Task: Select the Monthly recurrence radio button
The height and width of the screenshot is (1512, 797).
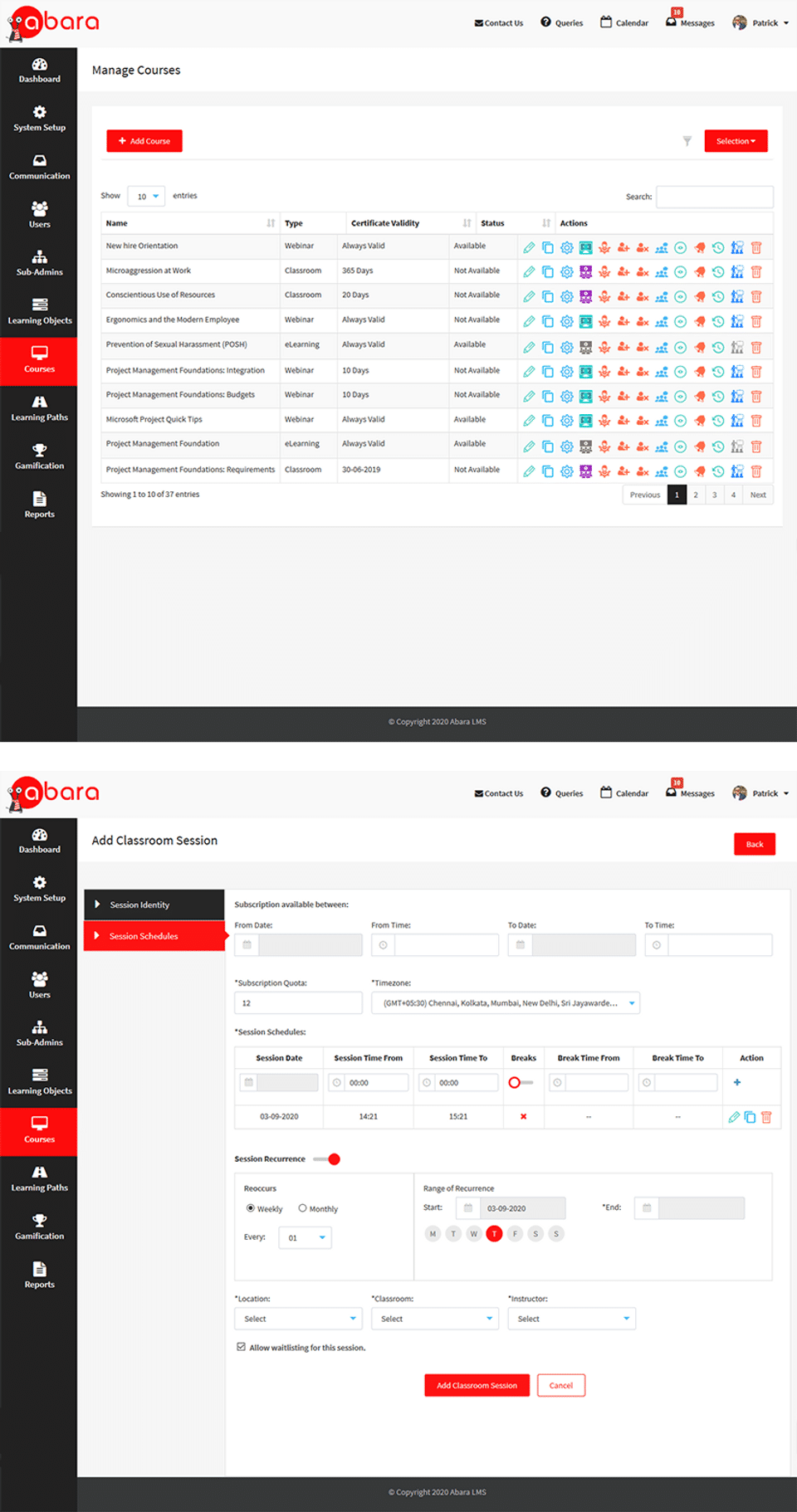Action: [x=303, y=1208]
